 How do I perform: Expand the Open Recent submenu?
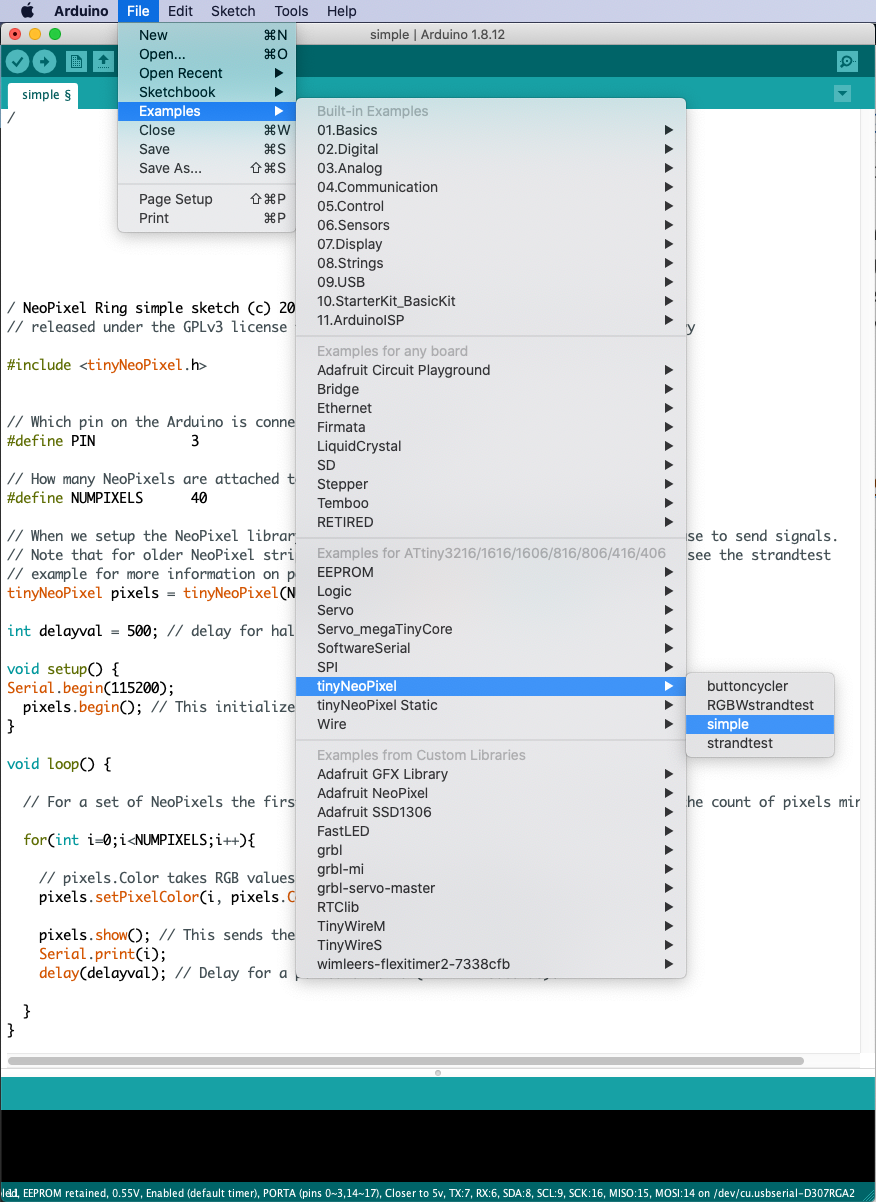(x=207, y=73)
